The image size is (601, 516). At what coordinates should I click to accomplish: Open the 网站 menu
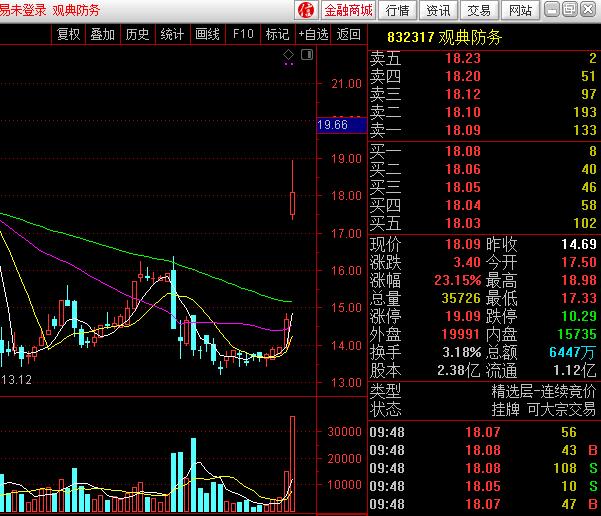520,11
